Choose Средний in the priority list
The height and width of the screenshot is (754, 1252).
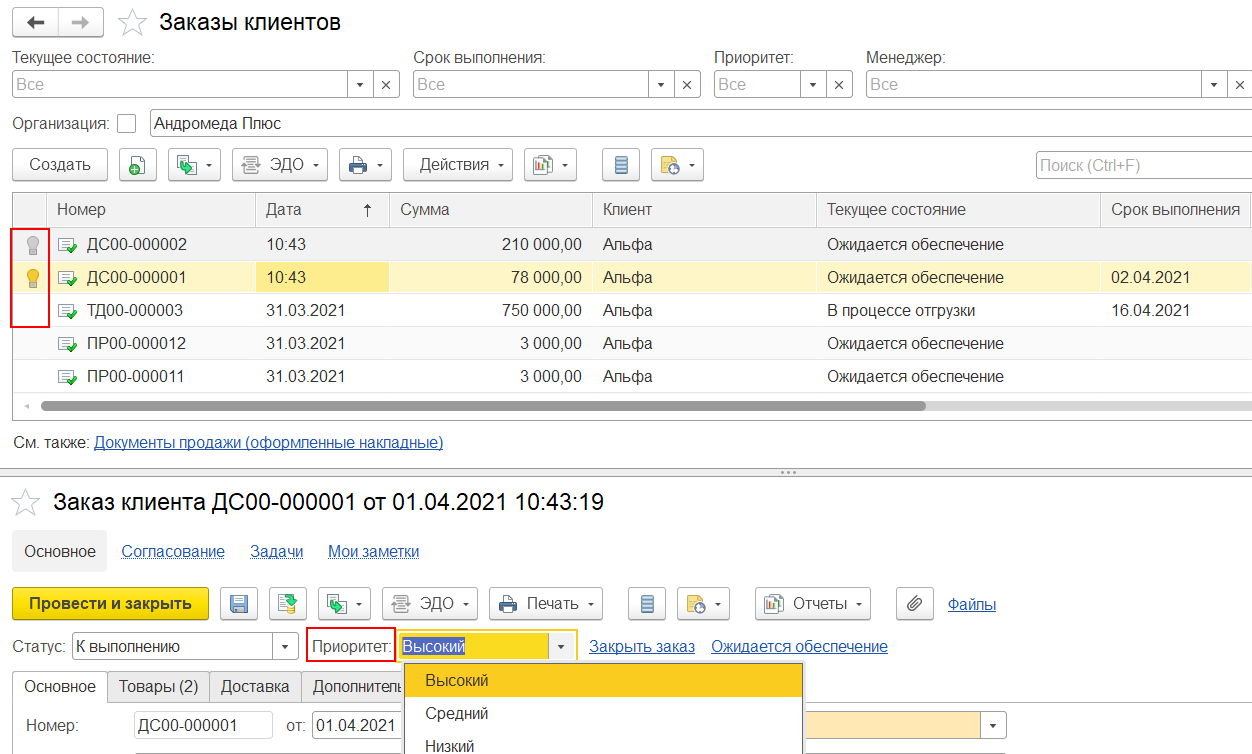click(457, 714)
